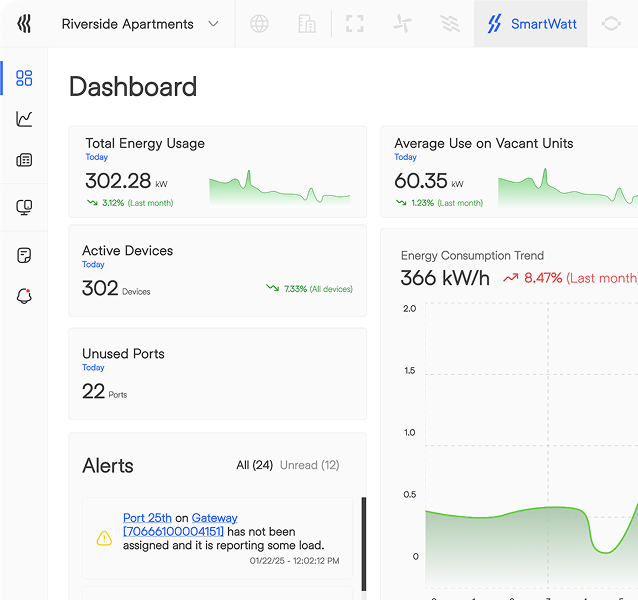Click the Alerts section heading

click(x=108, y=465)
